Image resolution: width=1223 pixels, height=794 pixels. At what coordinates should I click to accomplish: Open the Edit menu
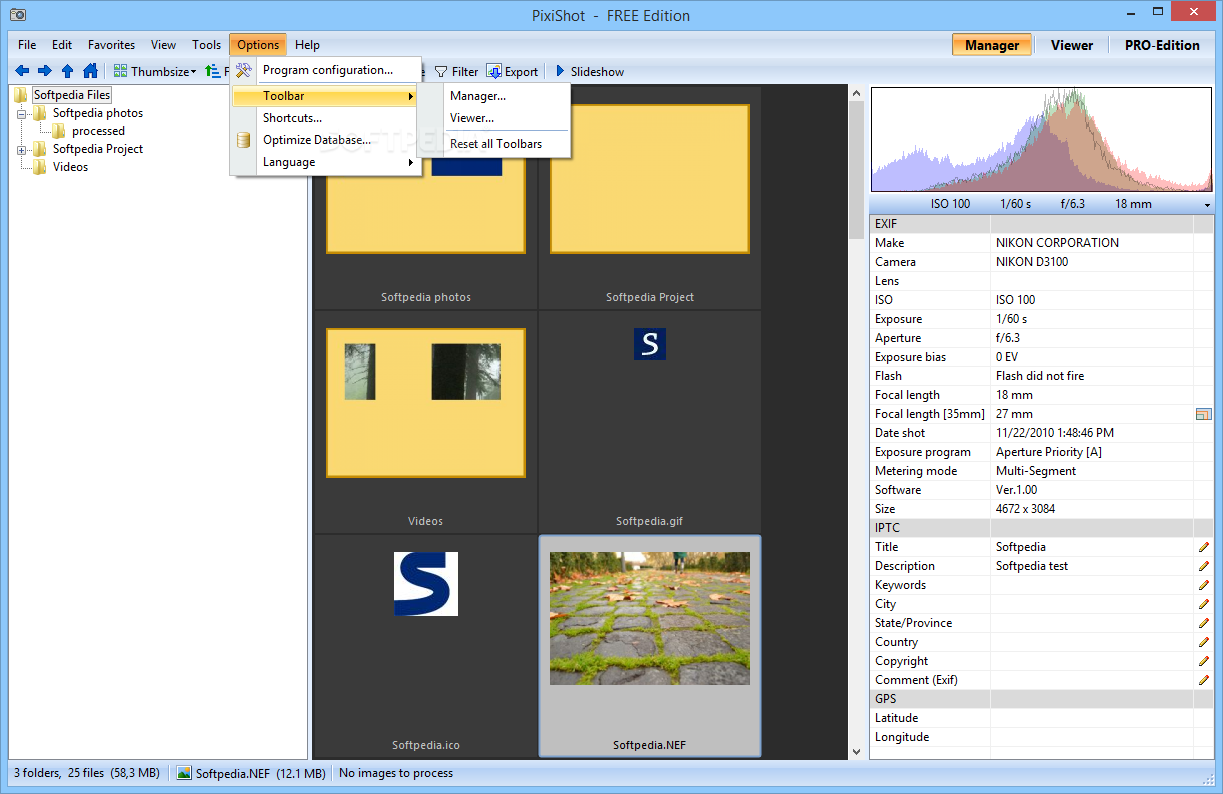tap(62, 45)
